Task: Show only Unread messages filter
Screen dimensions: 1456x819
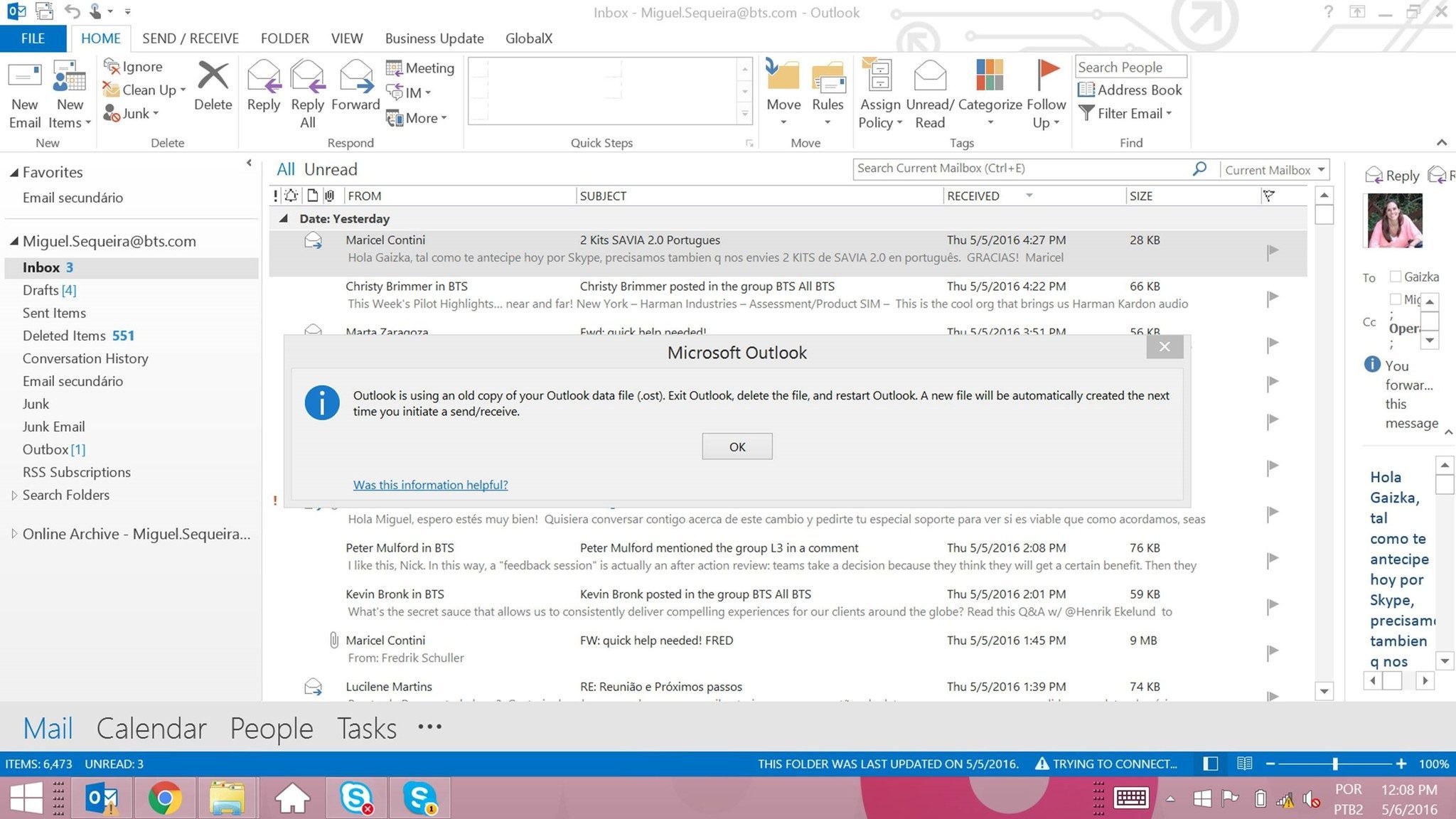Action: [331, 169]
